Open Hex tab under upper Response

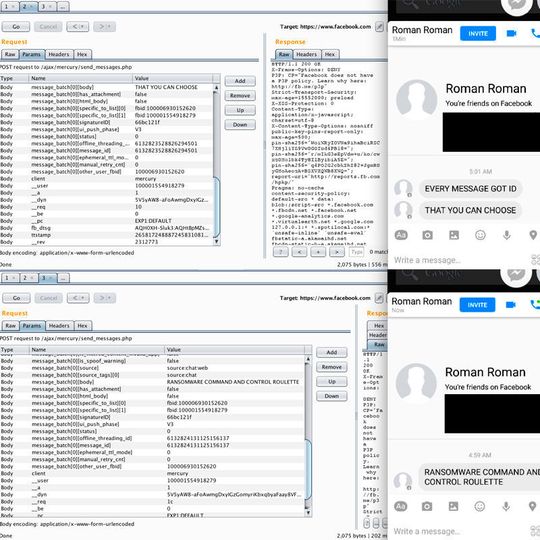pyautogui.click(x=330, y=54)
